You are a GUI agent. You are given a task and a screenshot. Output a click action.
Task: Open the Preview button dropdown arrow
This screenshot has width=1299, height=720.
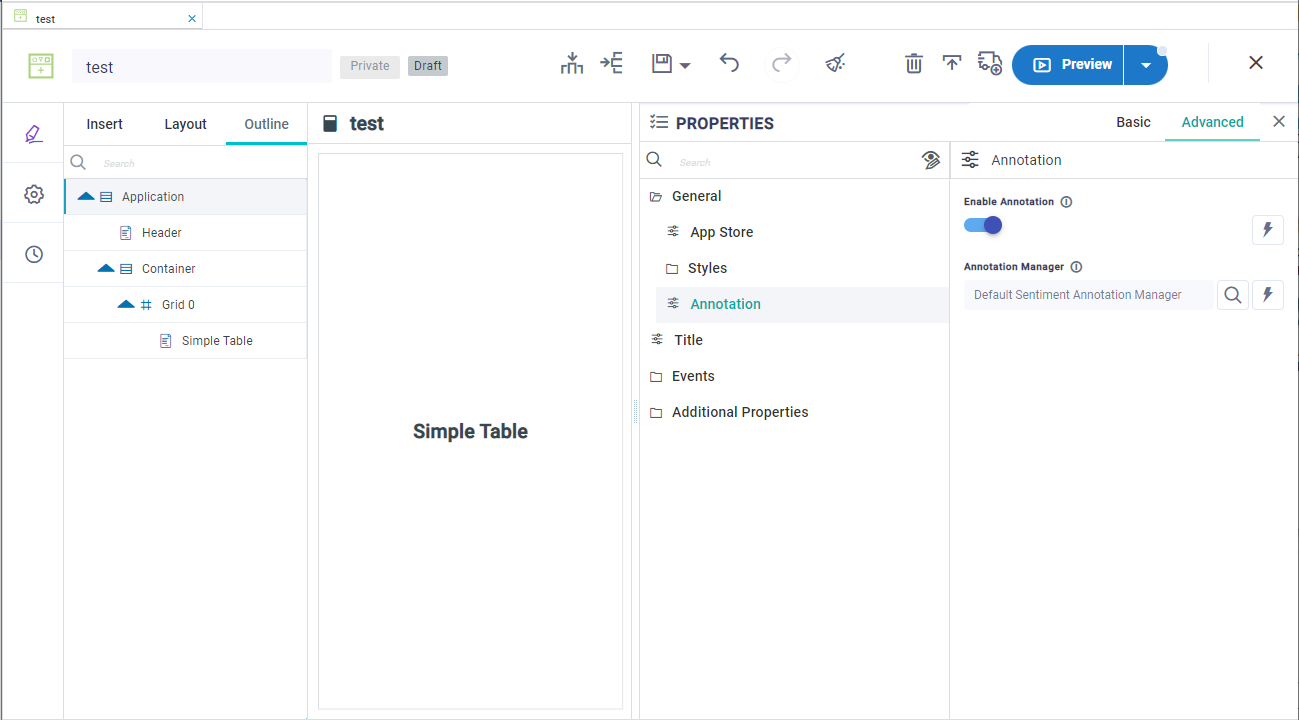tap(1146, 65)
